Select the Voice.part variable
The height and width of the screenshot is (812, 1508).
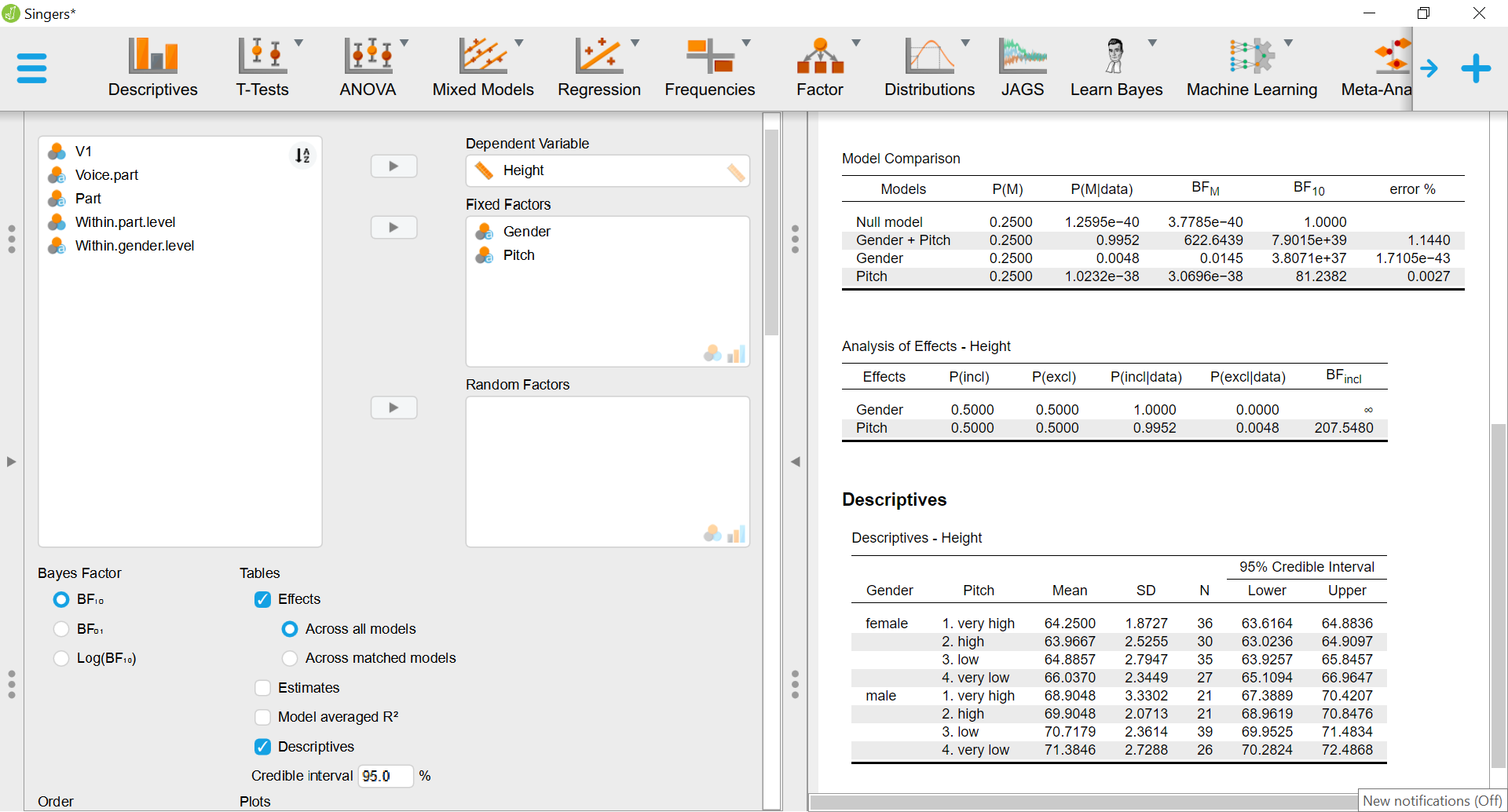pyautogui.click(x=180, y=175)
